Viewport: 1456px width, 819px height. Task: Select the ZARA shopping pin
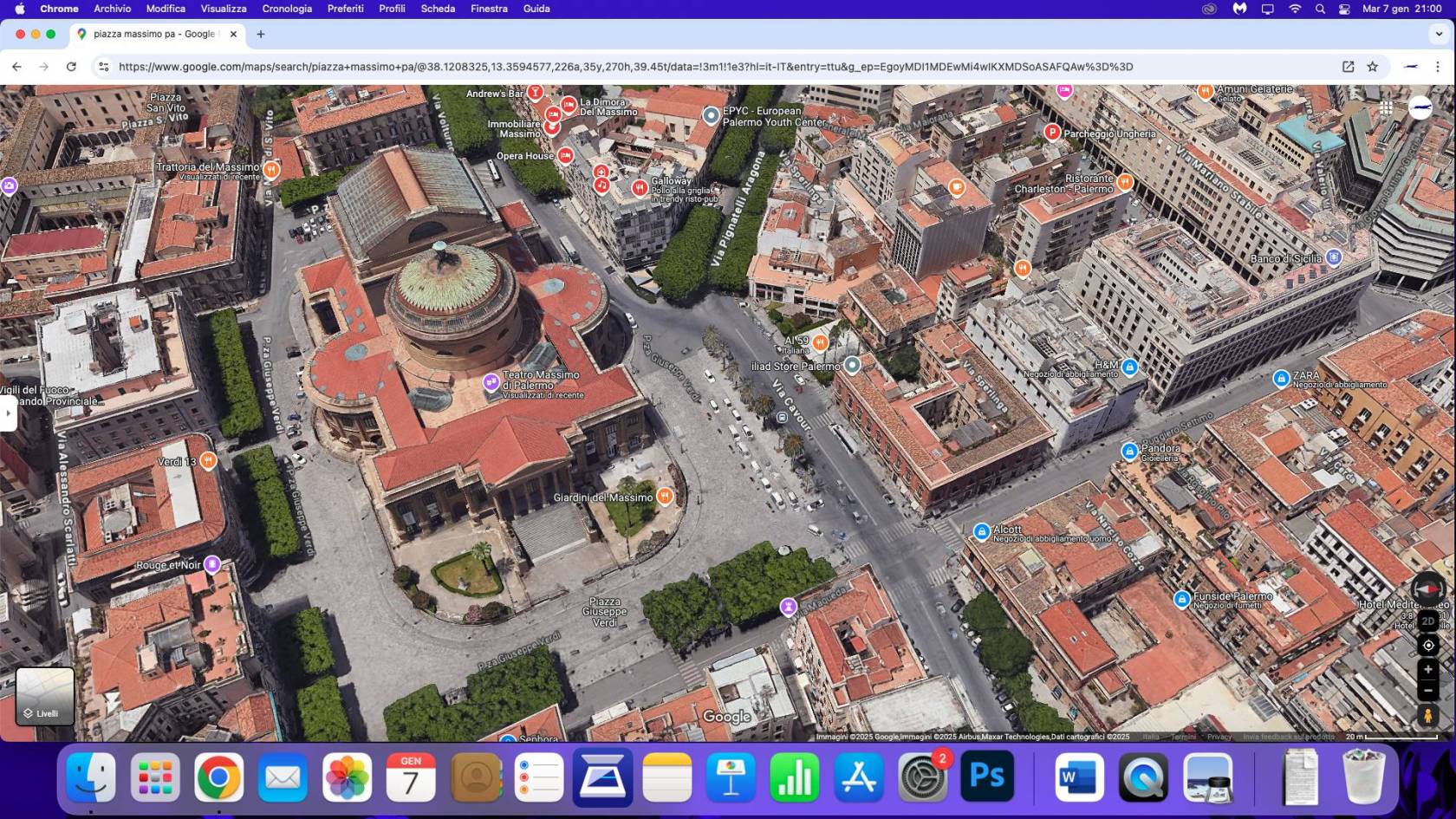coord(1281,378)
